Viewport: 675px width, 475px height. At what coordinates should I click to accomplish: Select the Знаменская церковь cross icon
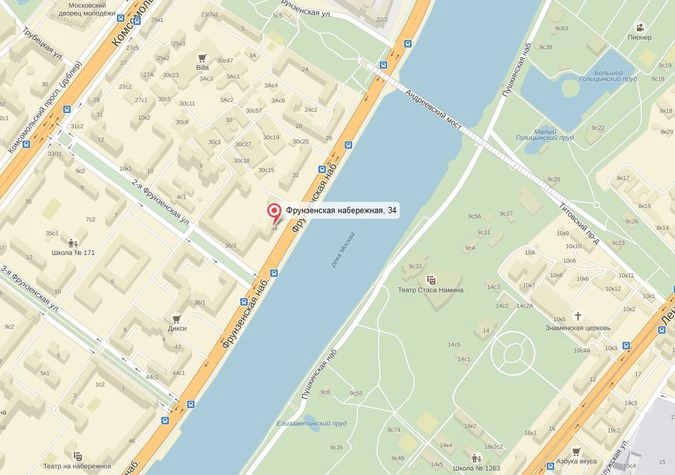coord(577,317)
